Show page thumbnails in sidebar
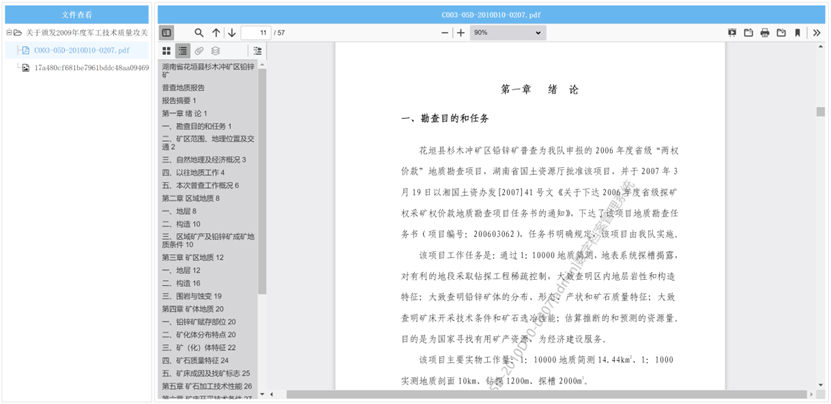The height and width of the screenshot is (404, 831). coord(166,51)
